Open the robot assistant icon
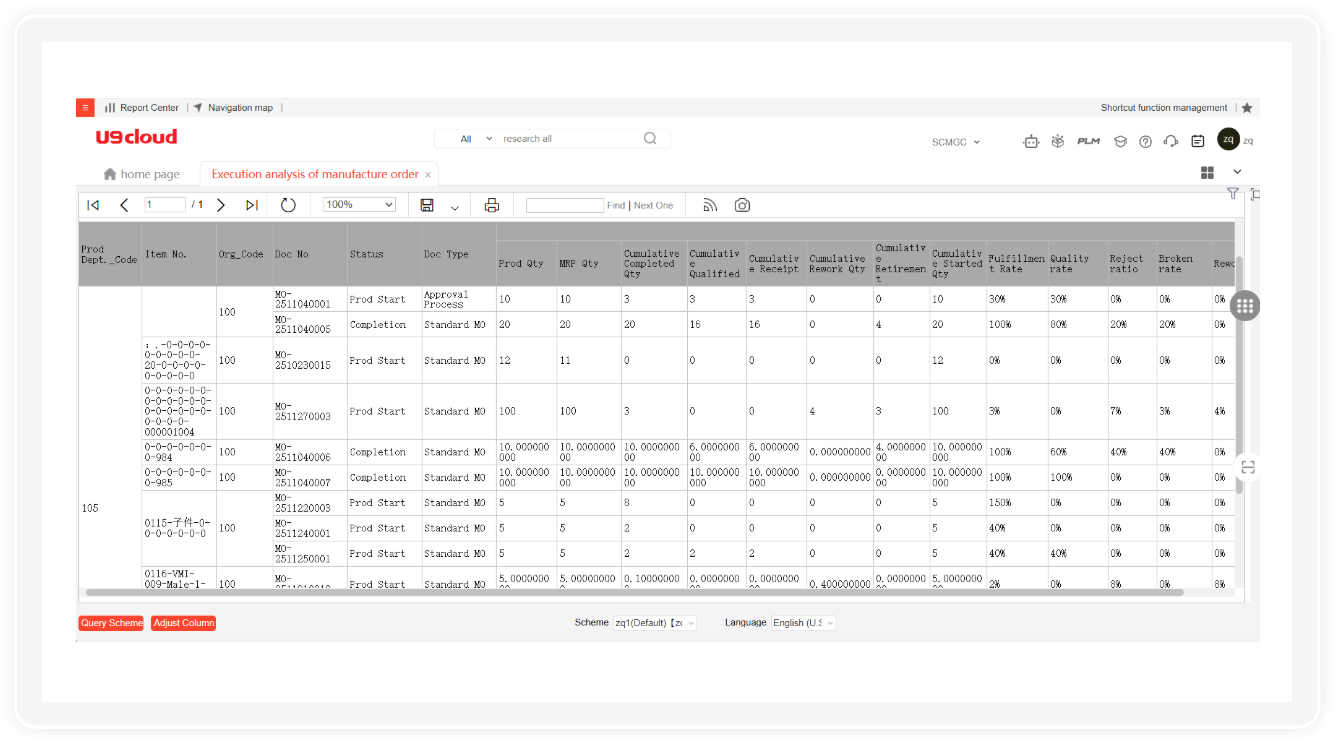1334x742 pixels. click(1031, 142)
